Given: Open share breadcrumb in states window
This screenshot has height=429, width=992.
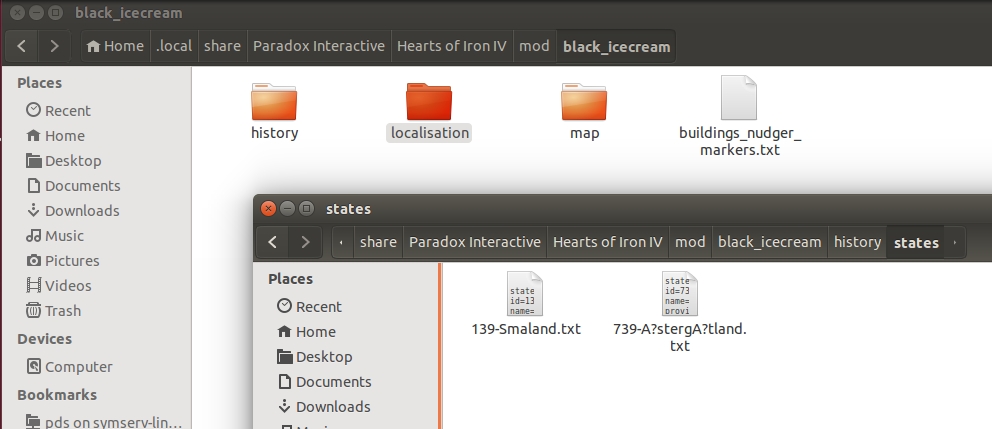Looking at the screenshot, I should (378, 242).
